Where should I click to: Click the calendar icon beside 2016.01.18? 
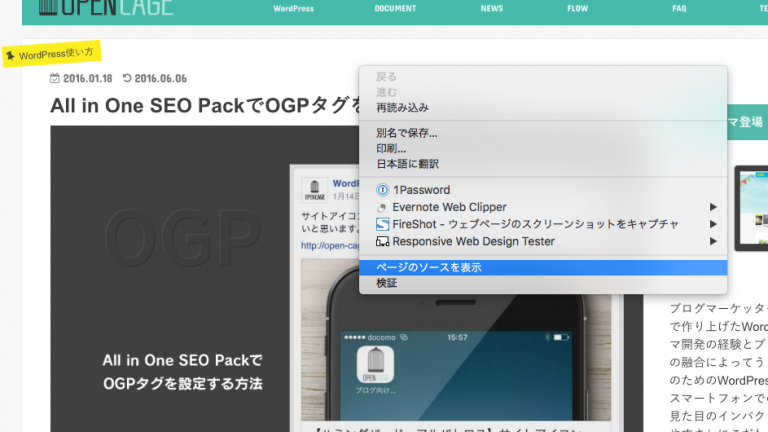pos(54,78)
